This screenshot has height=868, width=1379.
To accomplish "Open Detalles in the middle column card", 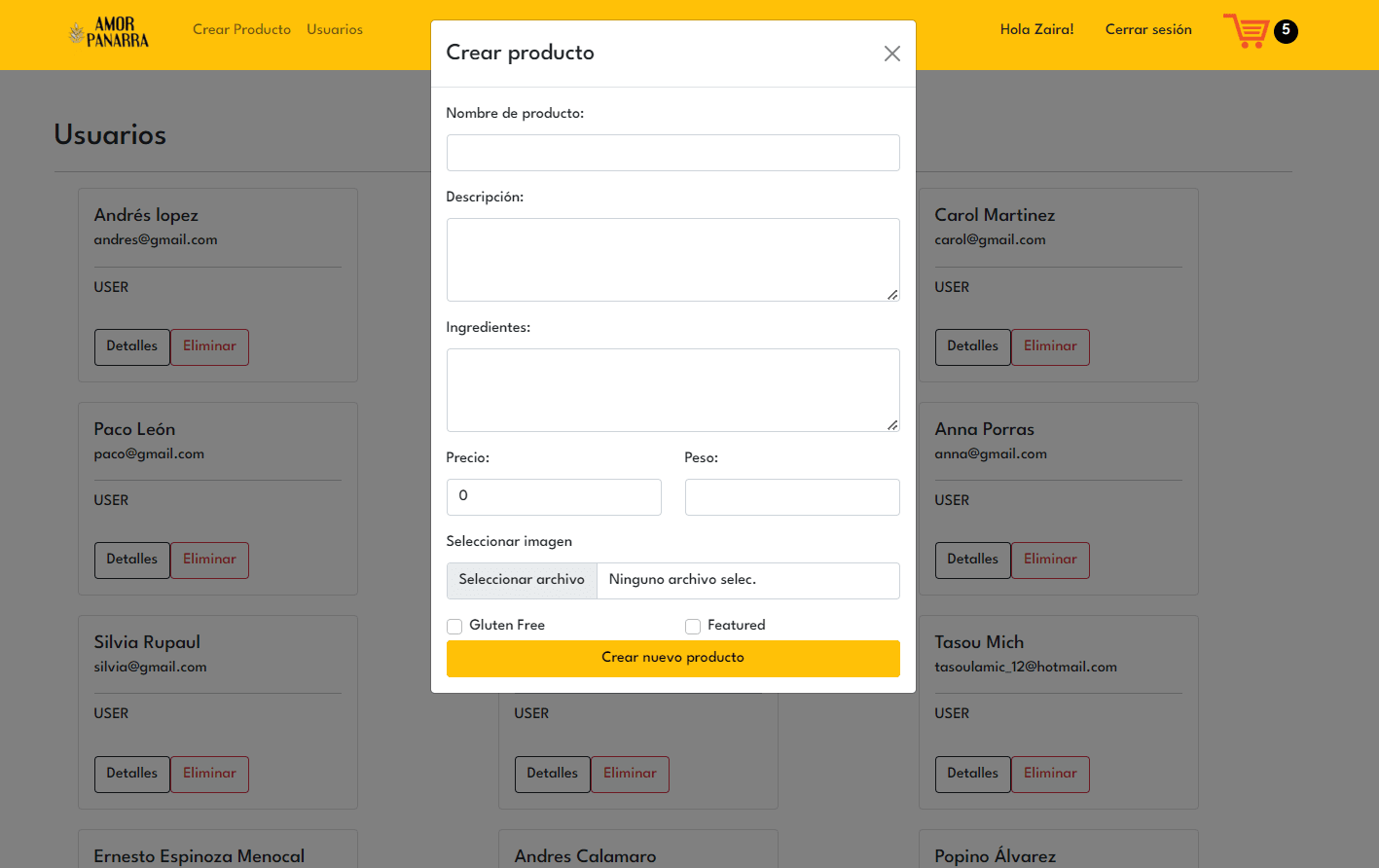I will 553,774.
